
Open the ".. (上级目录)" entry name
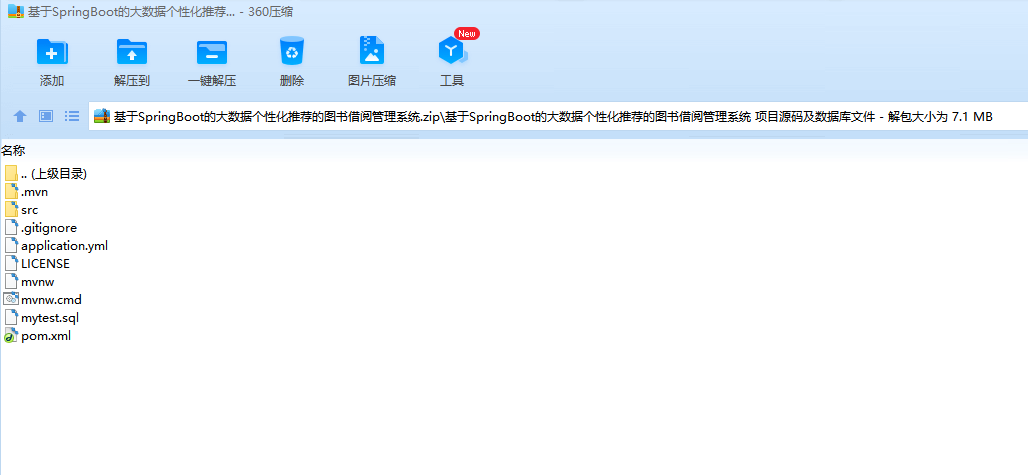(54, 174)
